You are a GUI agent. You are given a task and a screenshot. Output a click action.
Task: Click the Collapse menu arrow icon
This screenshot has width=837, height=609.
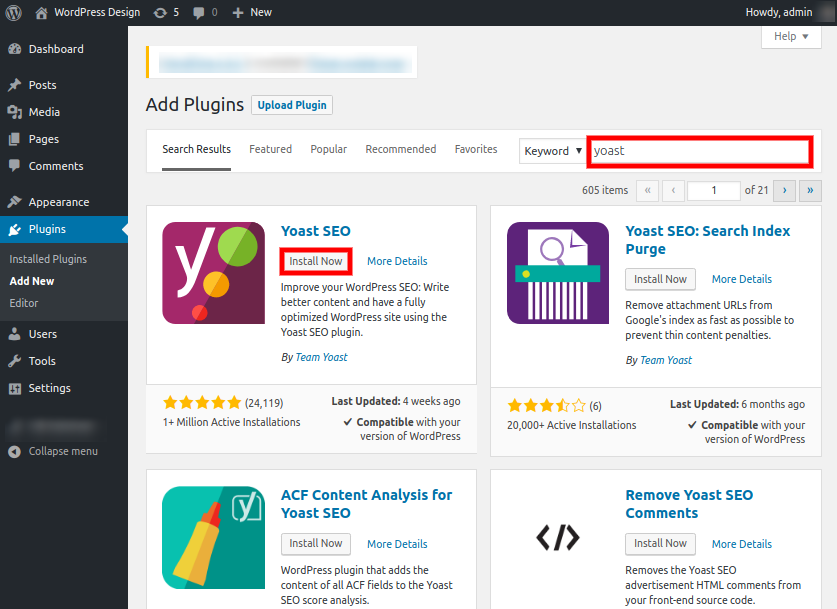14,452
